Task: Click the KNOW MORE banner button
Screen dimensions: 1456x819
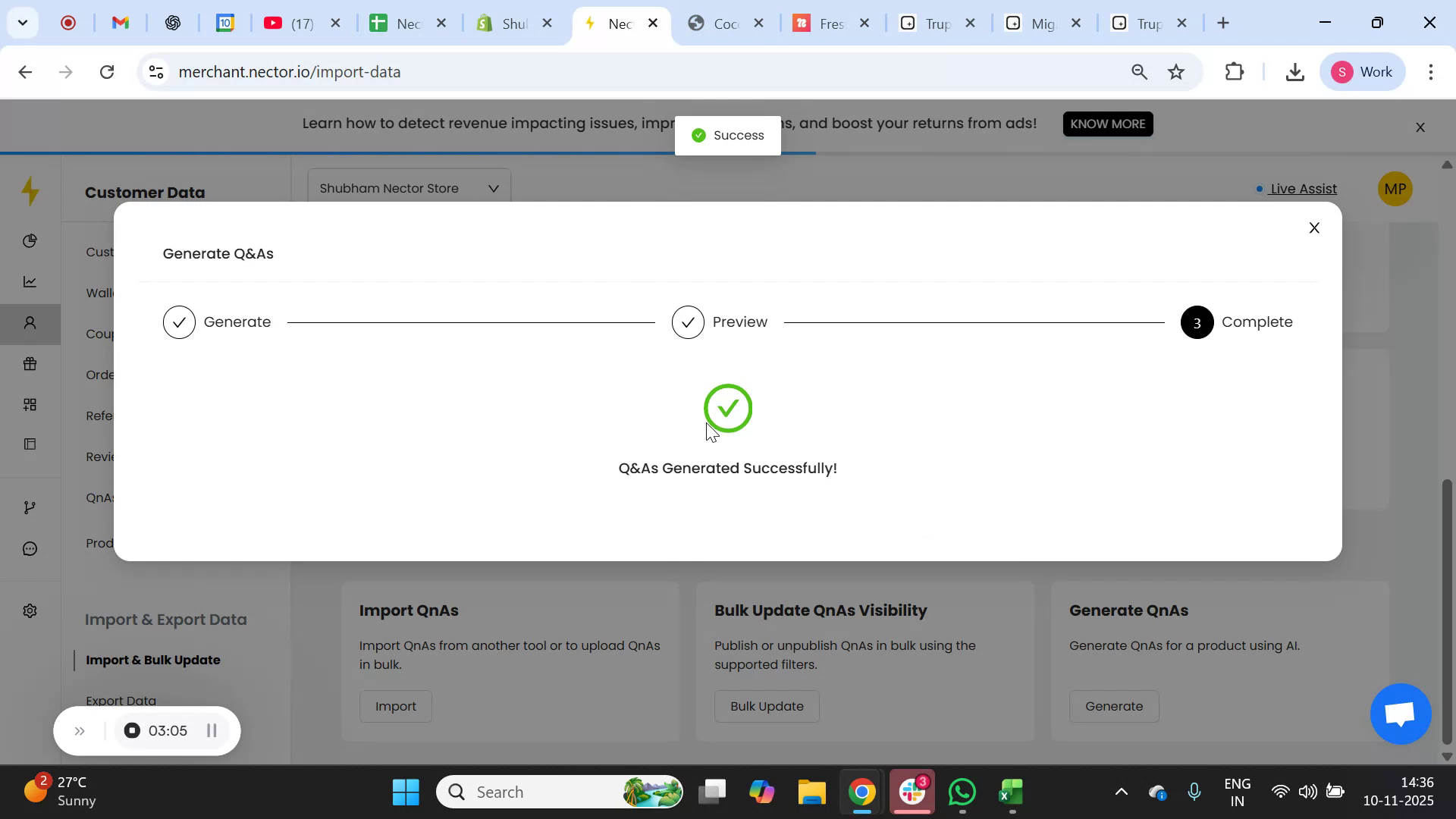Action: point(1107,124)
